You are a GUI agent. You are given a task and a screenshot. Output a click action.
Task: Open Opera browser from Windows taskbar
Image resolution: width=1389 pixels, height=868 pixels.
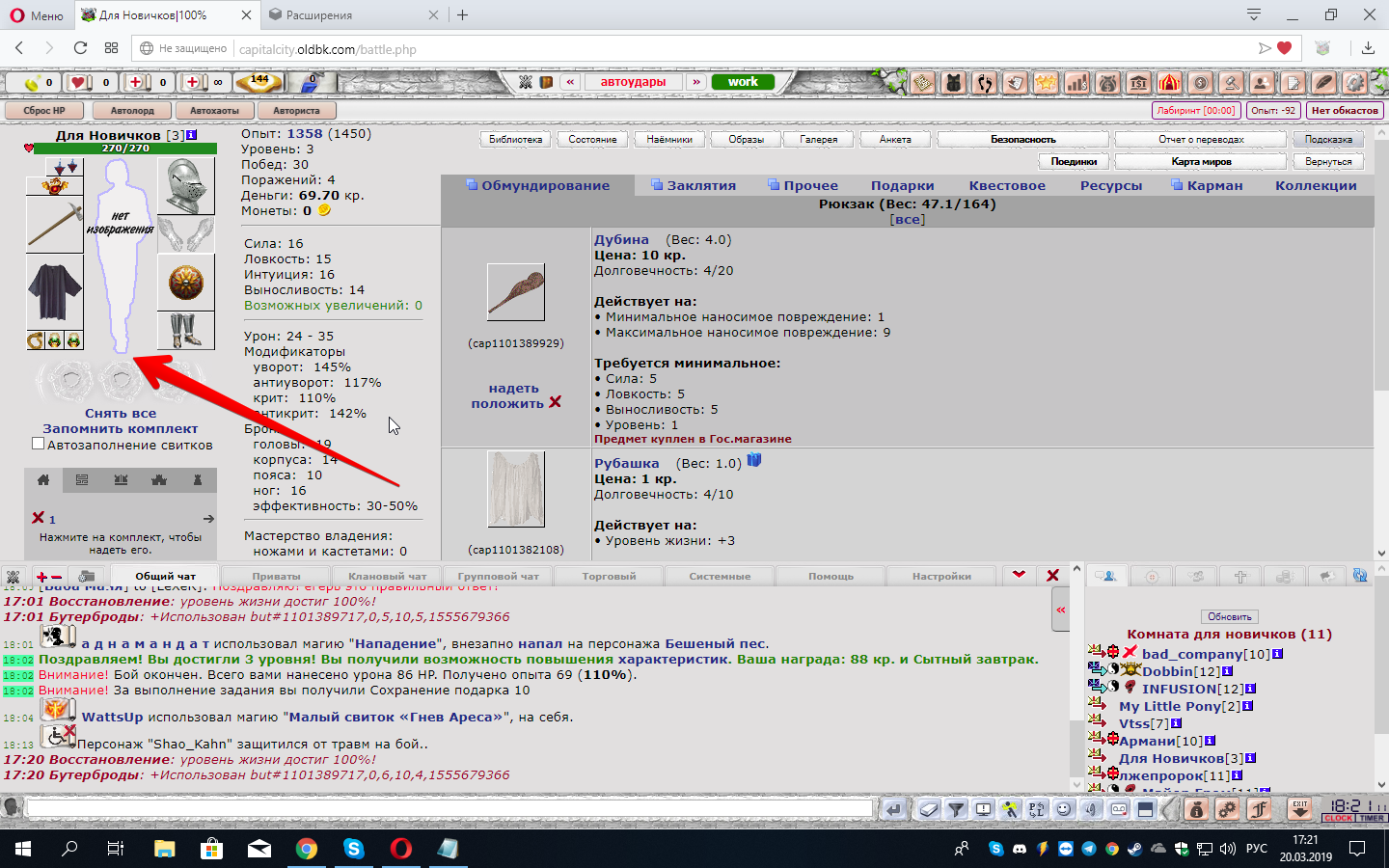400,849
